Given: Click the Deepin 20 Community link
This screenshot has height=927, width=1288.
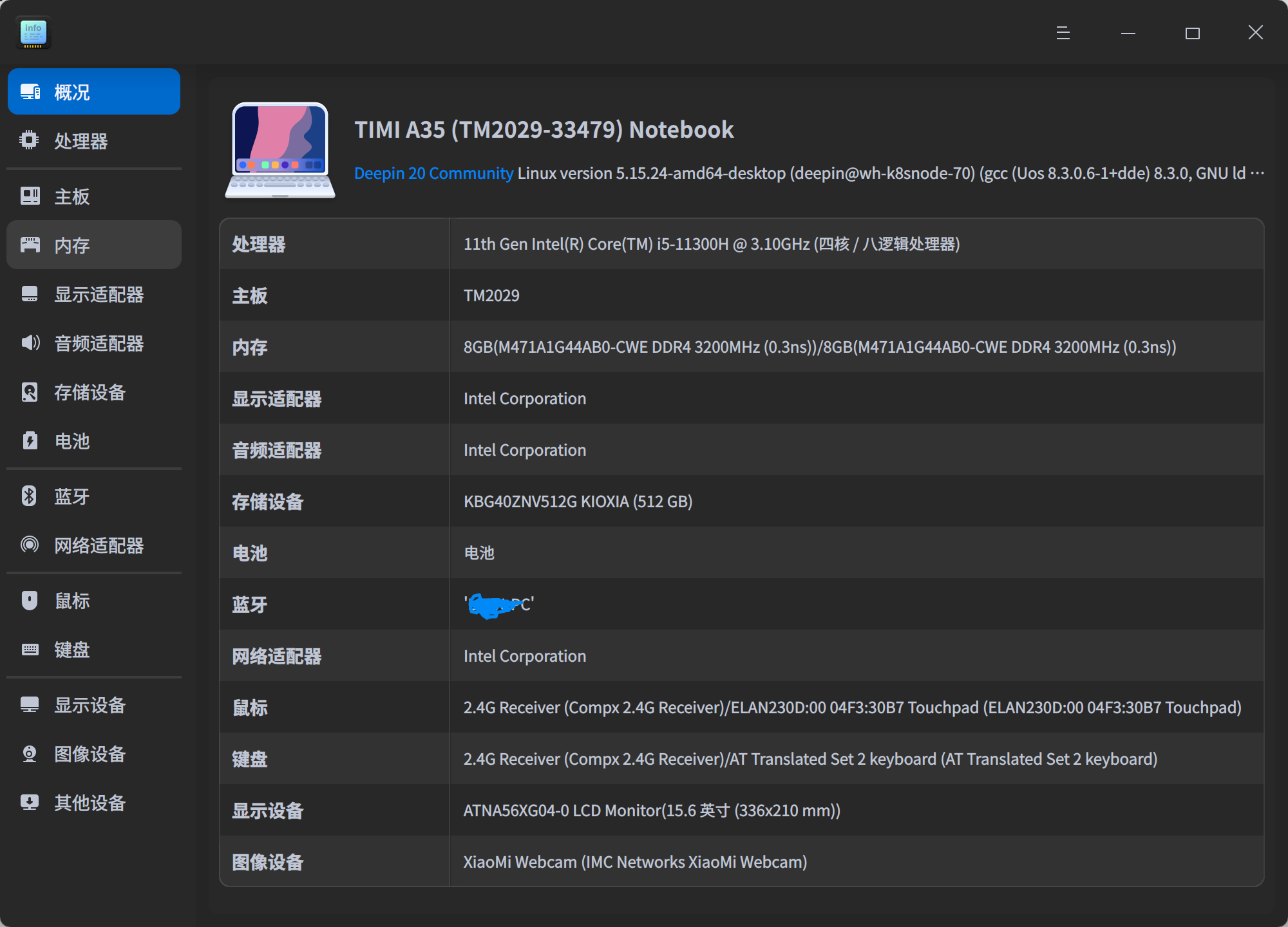Looking at the screenshot, I should 433,173.
